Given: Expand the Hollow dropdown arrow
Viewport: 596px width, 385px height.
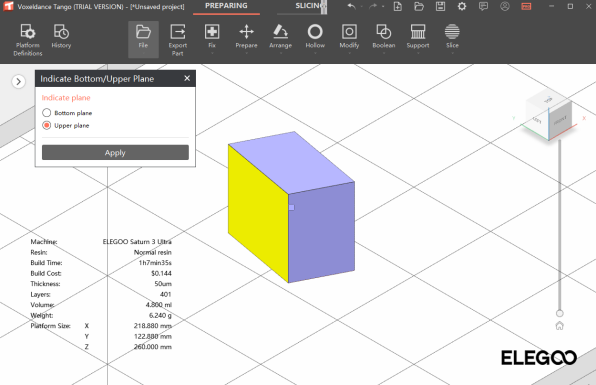Looking at the screenshot, I should pyautogui.click(x=315, y=53).
